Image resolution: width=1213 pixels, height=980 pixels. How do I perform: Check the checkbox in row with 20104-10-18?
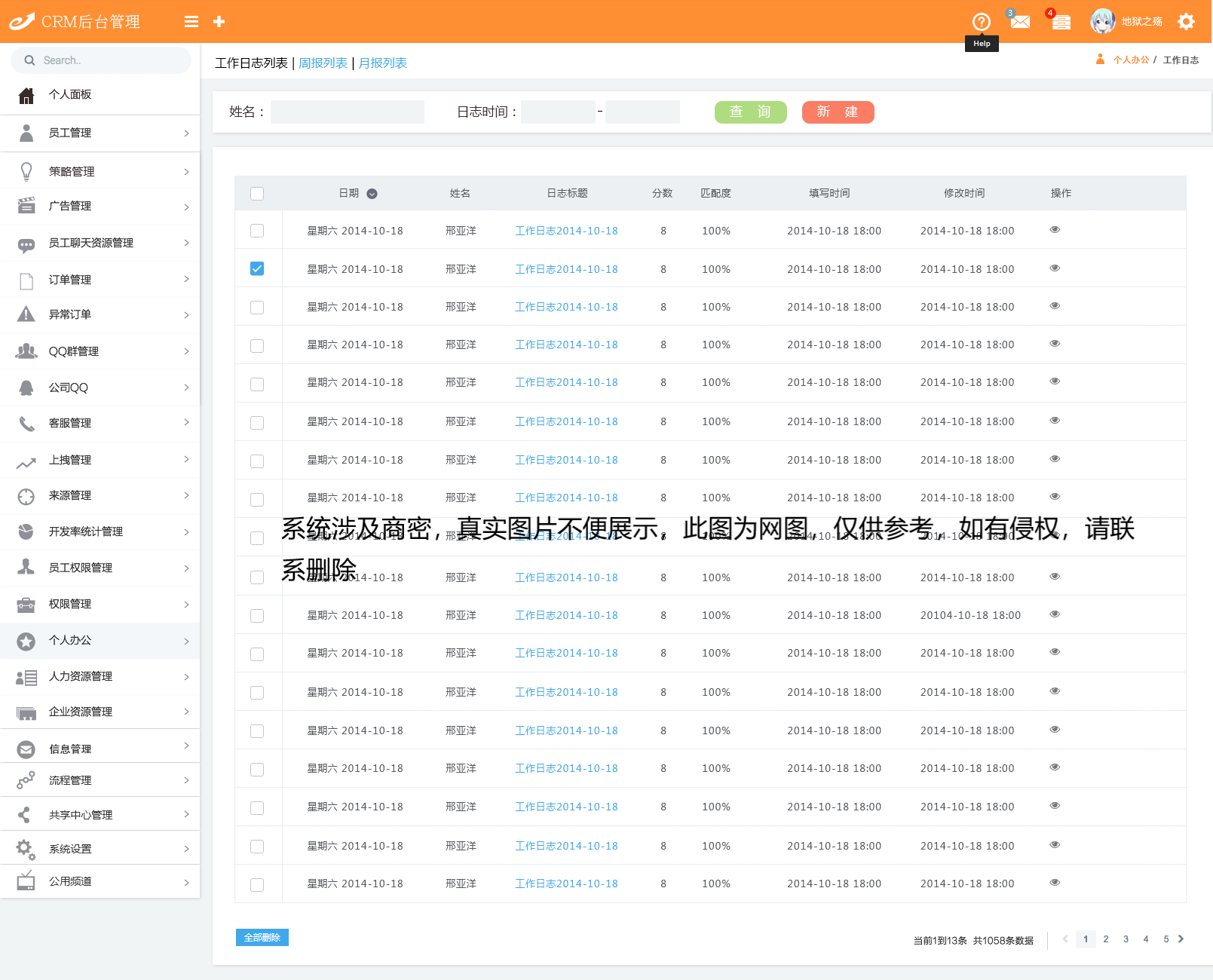click(x=257, y=616)
